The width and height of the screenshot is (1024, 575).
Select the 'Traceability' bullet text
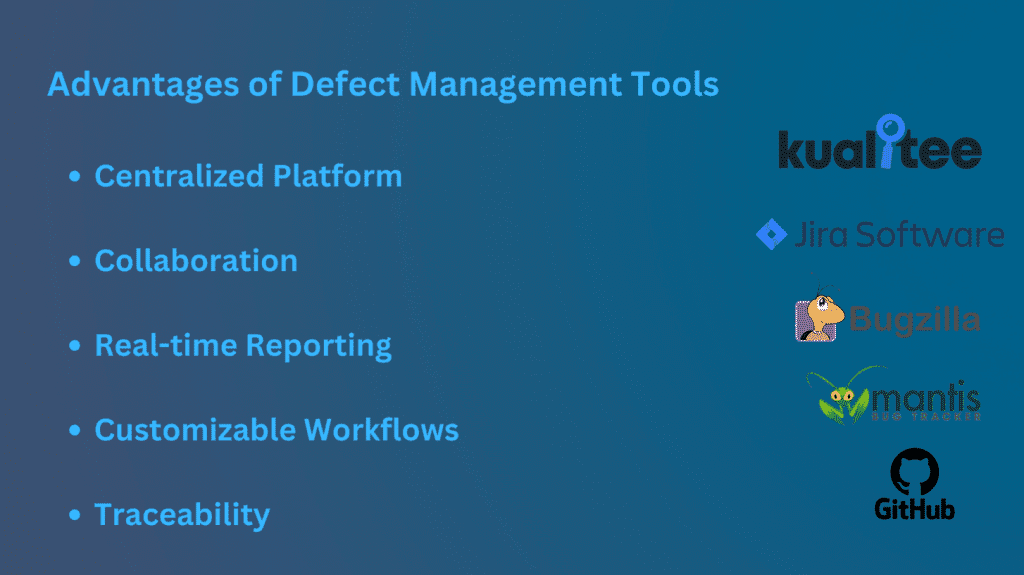pyautogui.click(x=182, y=516)
